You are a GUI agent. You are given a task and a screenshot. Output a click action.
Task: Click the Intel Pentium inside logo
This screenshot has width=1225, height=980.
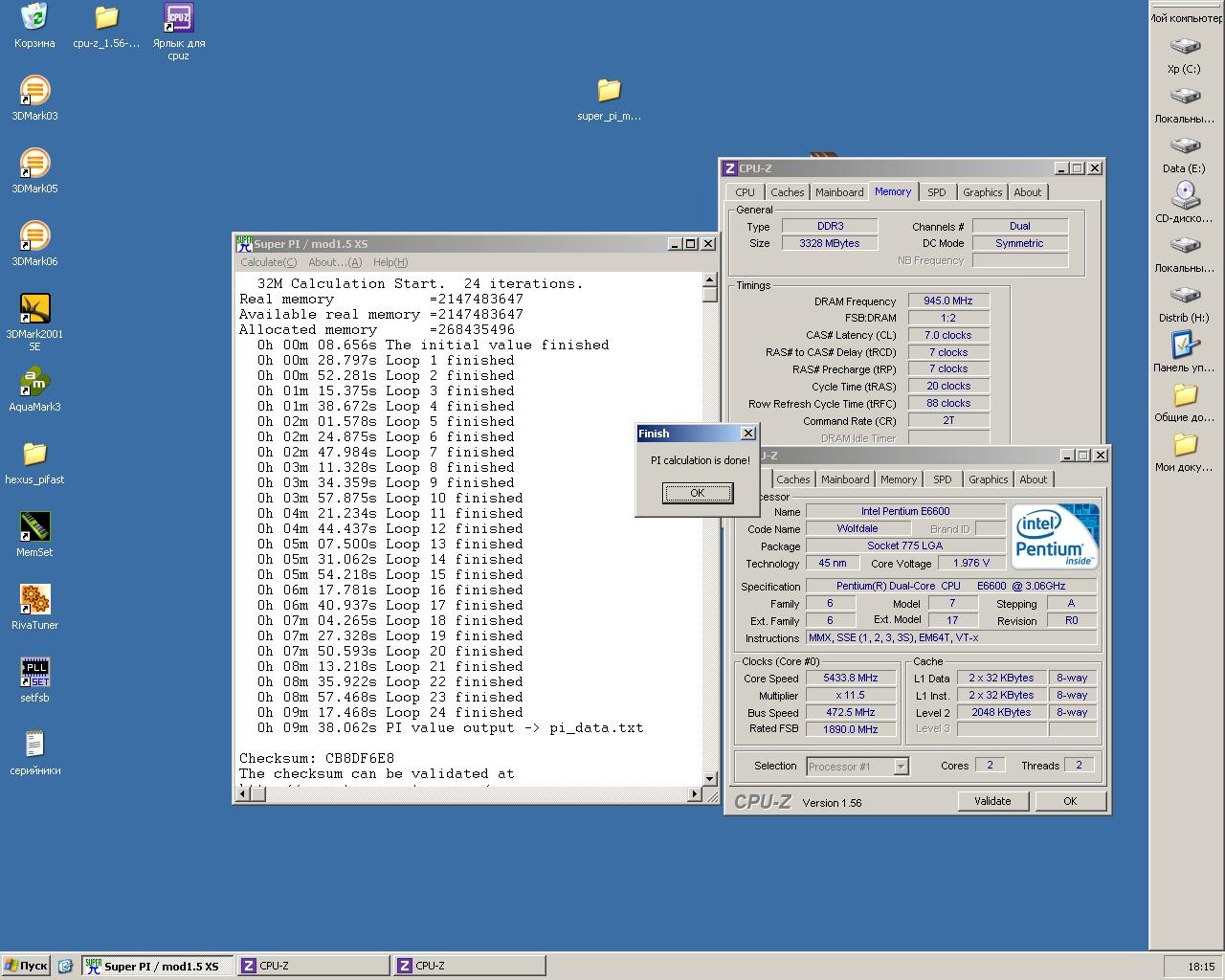tap(1056, 537)
